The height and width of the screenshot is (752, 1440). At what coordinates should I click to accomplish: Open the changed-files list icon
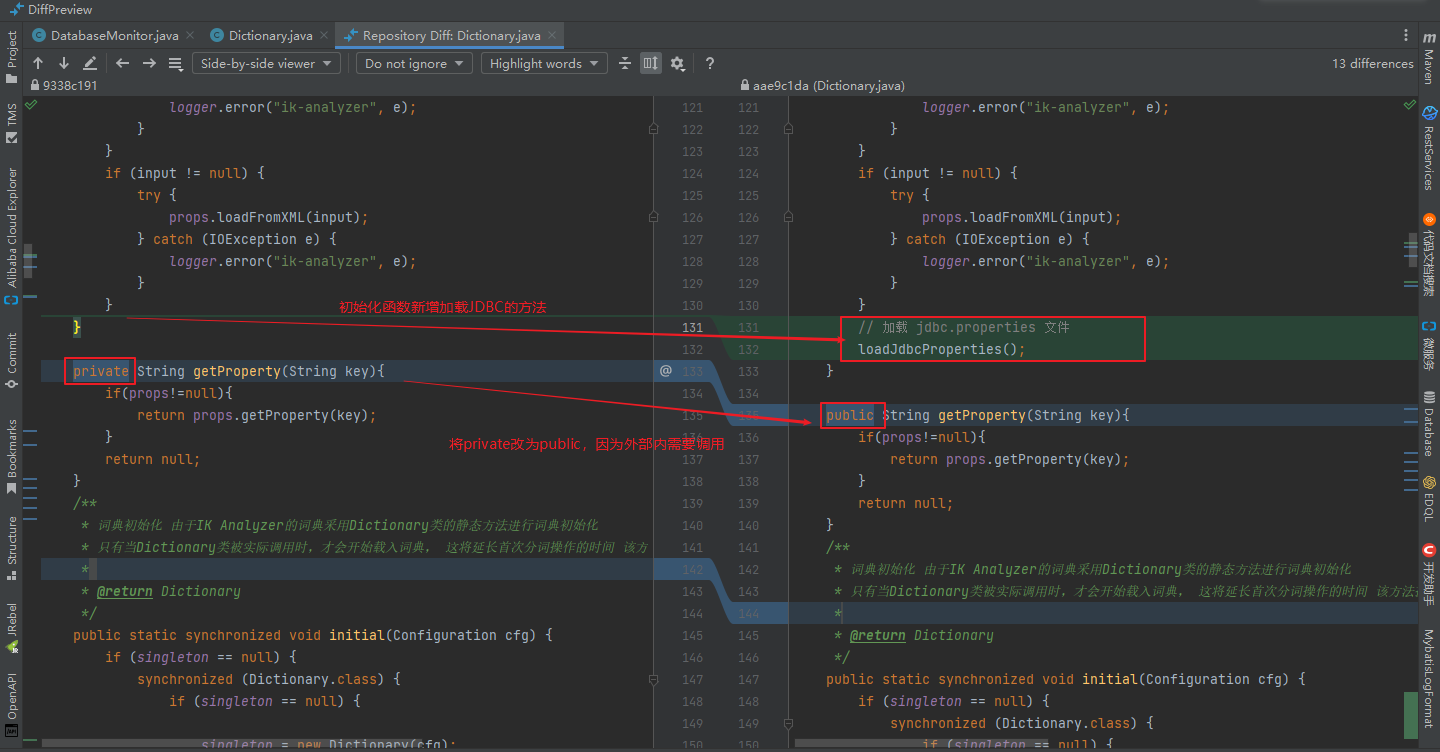[175, 63]
